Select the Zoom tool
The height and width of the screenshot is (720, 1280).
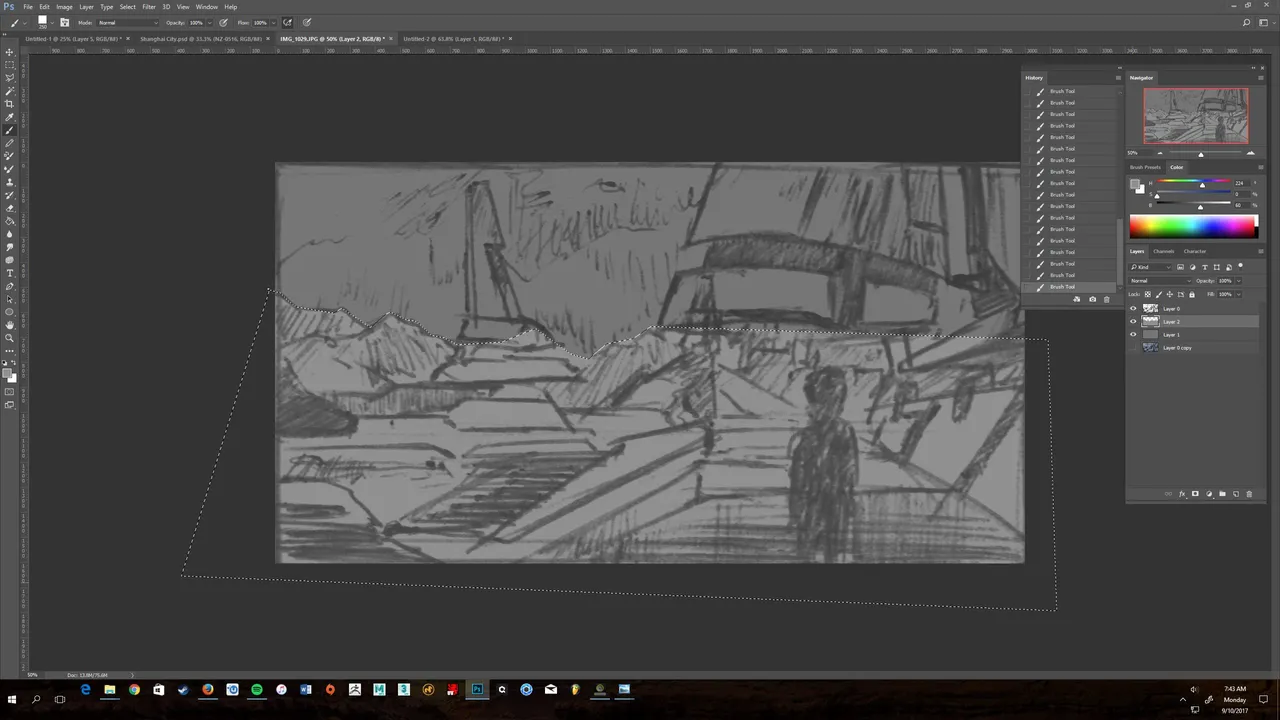[x=10, y=338]
